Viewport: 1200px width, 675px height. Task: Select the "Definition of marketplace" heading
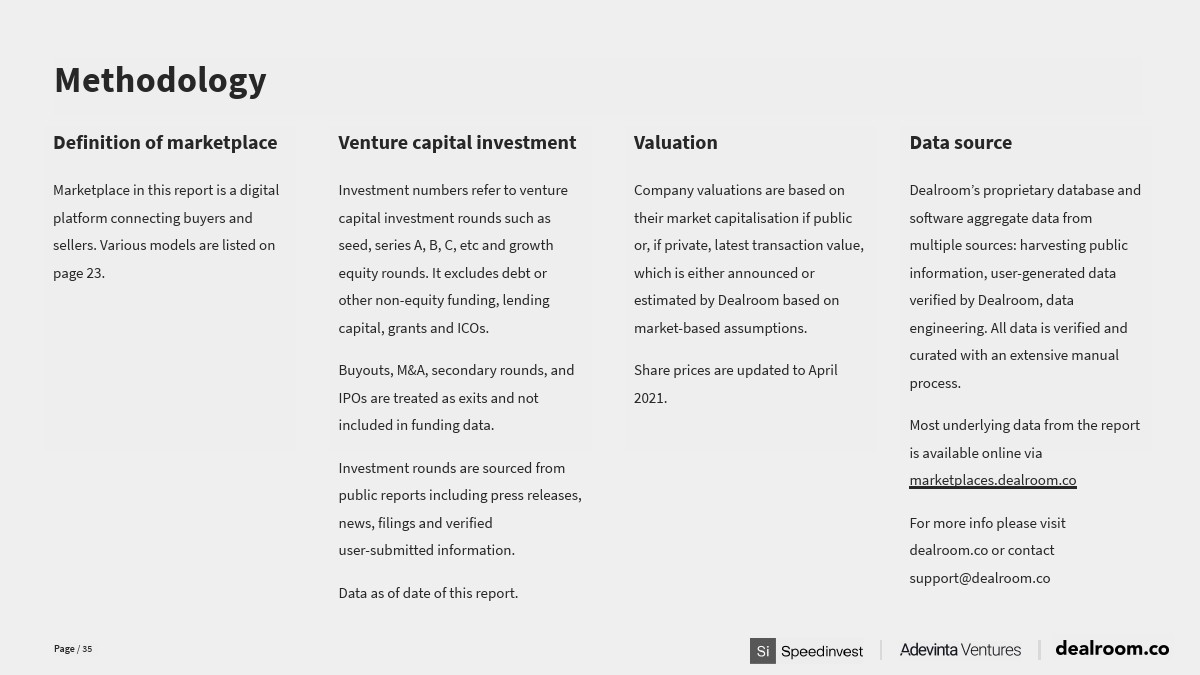[x=165, y=143]
